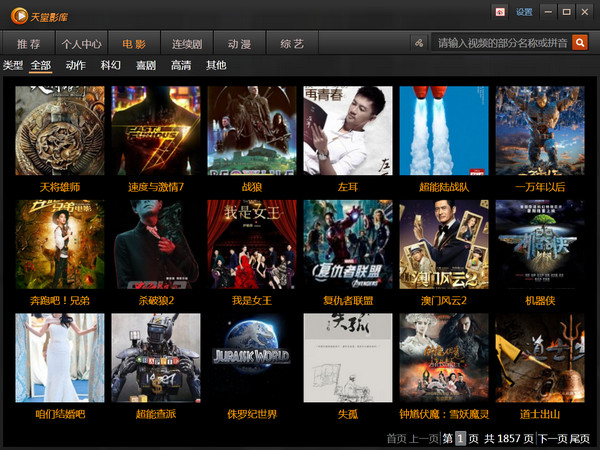This screenshot has width=600, height=450.
Task: Switch to the 推荐 tab
Action: 29,43
